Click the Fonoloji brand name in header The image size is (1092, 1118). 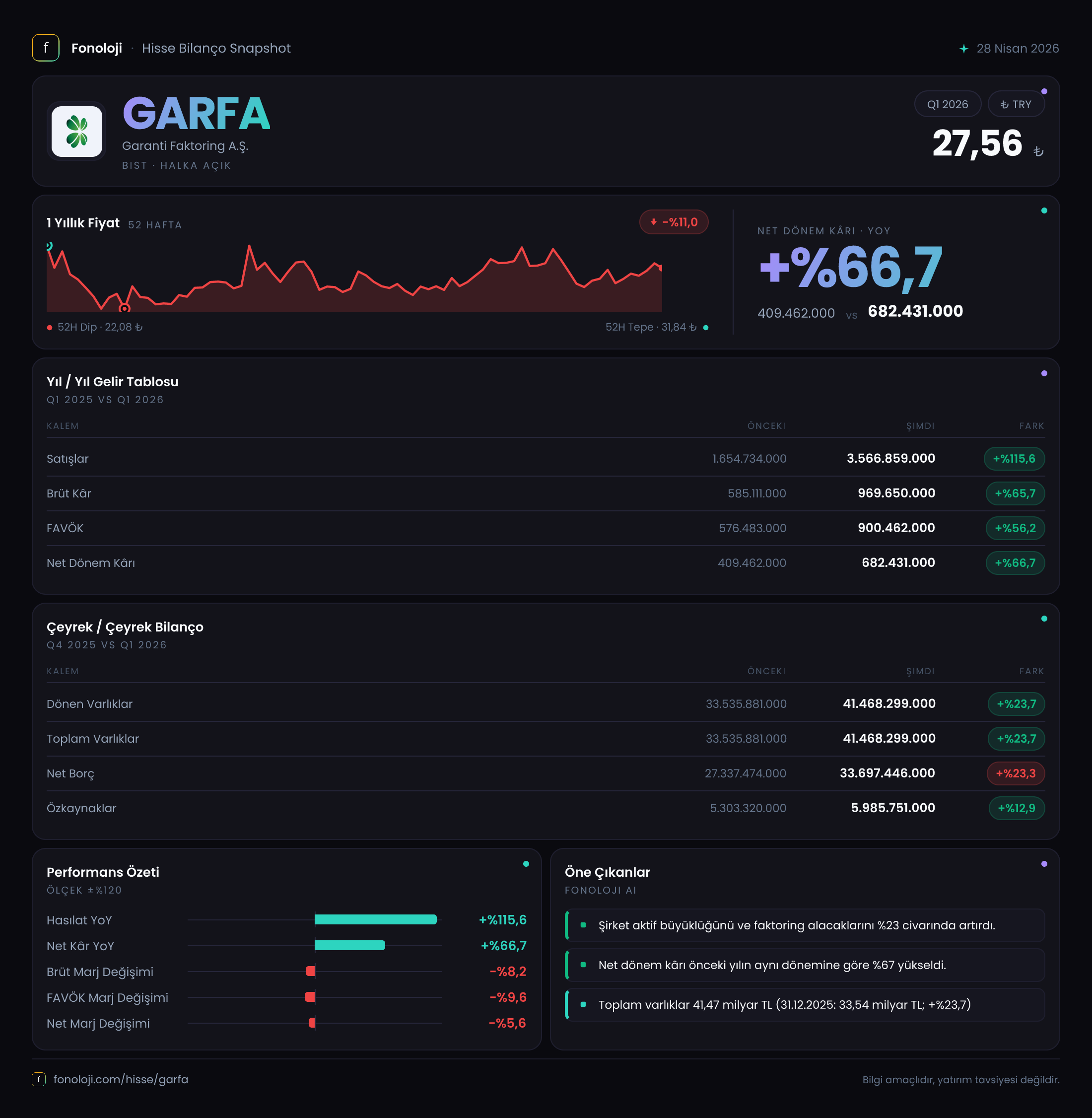tap(96, 48)
